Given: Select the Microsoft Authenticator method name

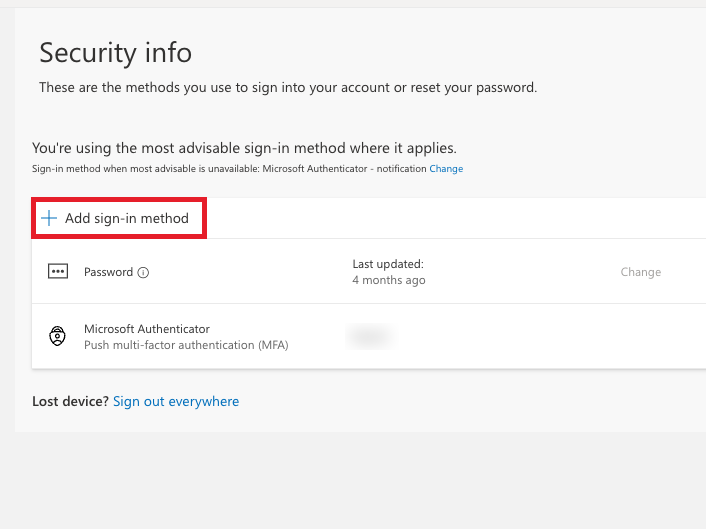Looking at the screenshot, I should (147, 329).
